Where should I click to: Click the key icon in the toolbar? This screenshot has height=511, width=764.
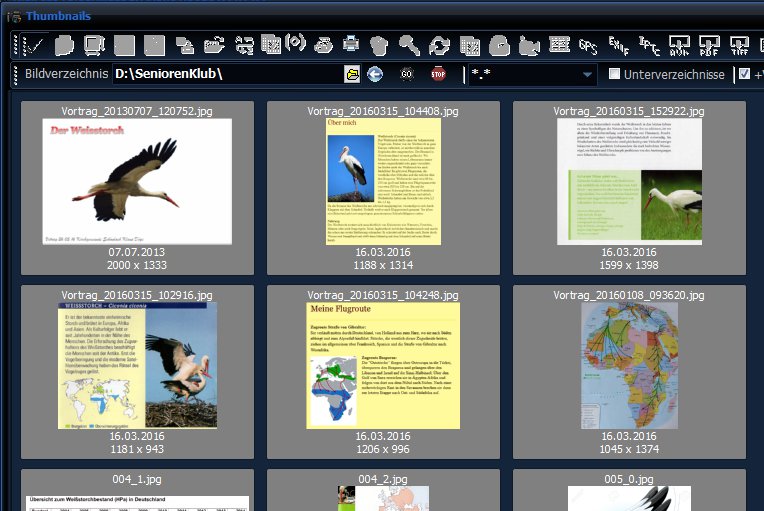[x=409, y=45]
